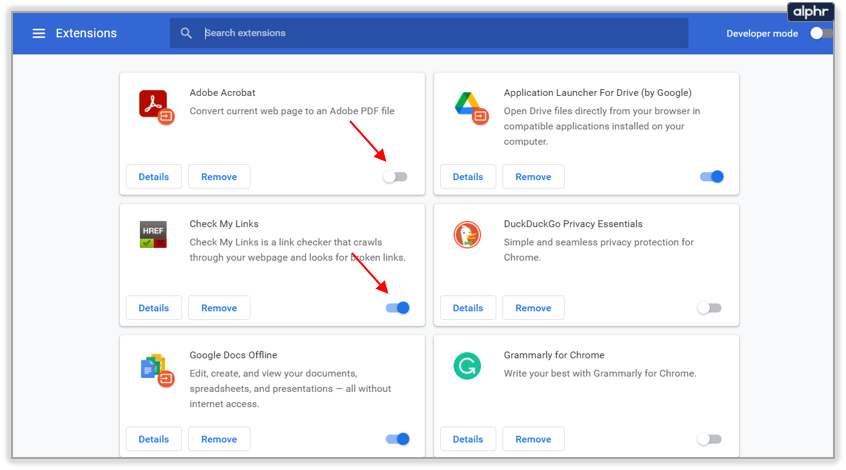Click 'Write your best with Grammarly' description
This screenshot has height=470, width=846.
coord(600,373)
